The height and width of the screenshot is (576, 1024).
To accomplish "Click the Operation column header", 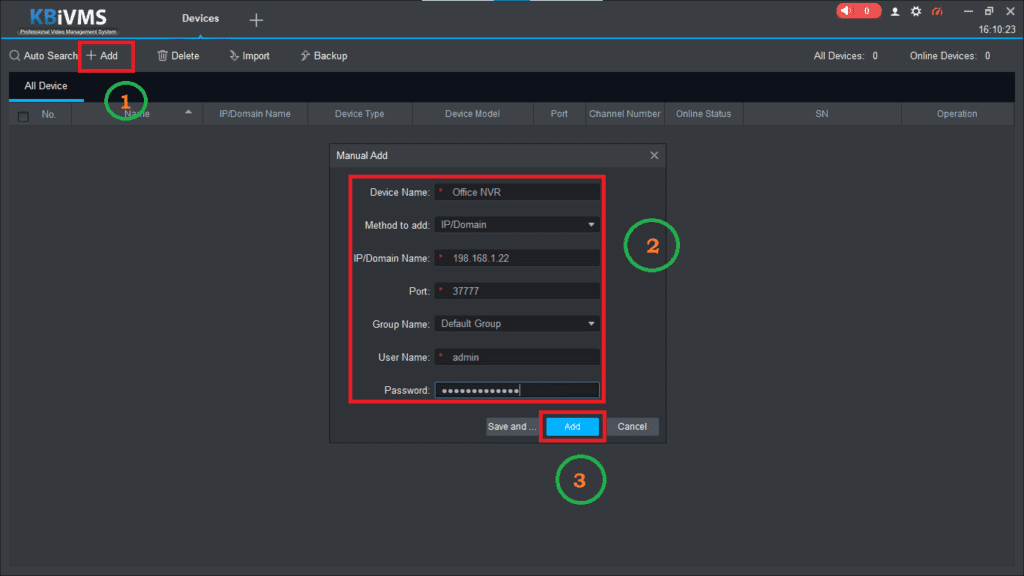I will pyautogui.click(x=957, y=114).
